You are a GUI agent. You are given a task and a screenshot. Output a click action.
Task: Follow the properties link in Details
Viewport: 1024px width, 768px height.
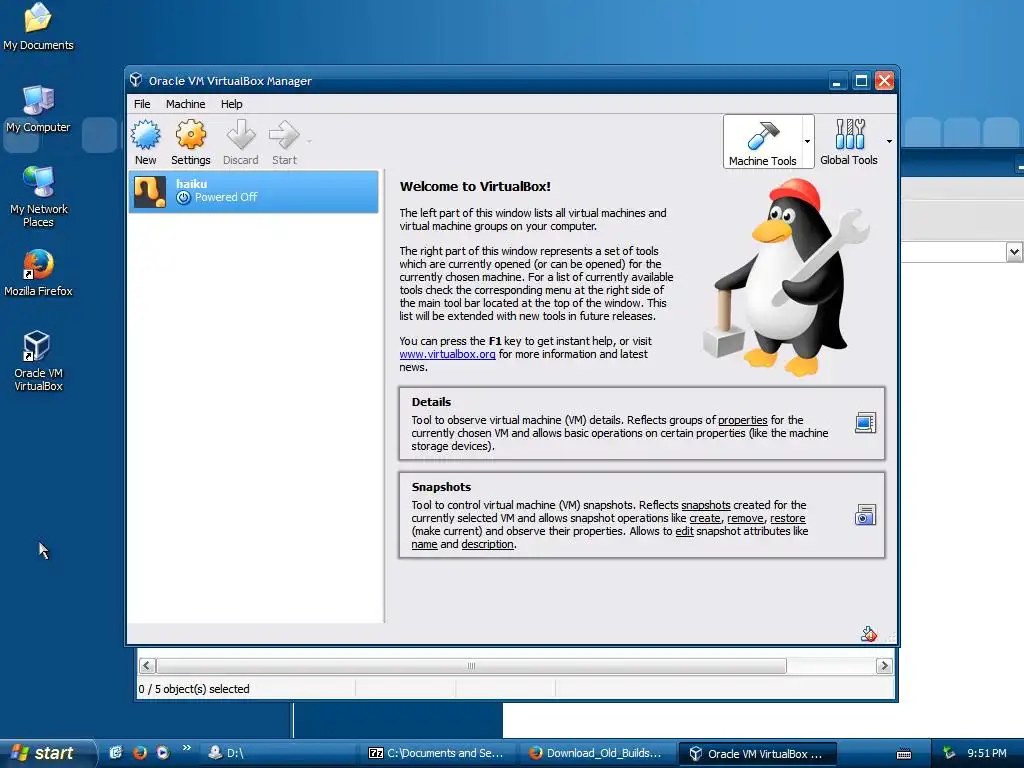point(743,420)
